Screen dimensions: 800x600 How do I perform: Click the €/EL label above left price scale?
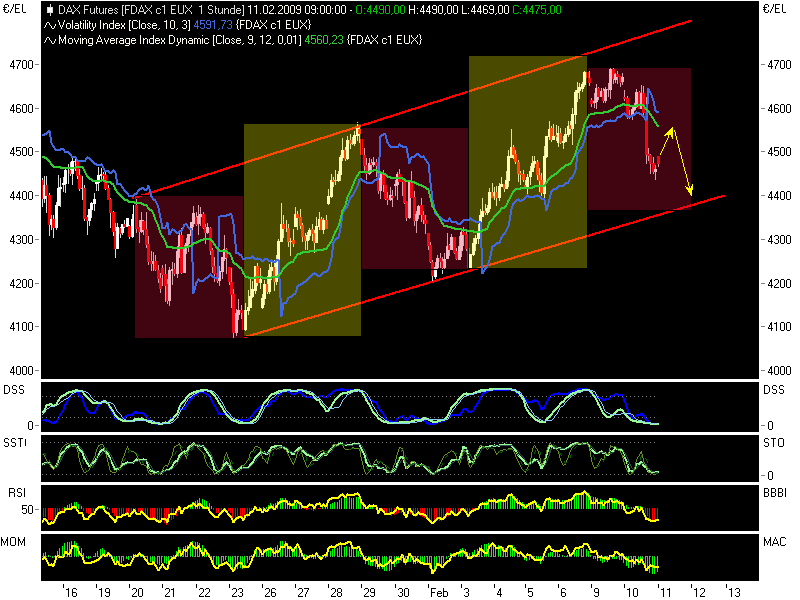pyautogui.click(x=13, y=8)
